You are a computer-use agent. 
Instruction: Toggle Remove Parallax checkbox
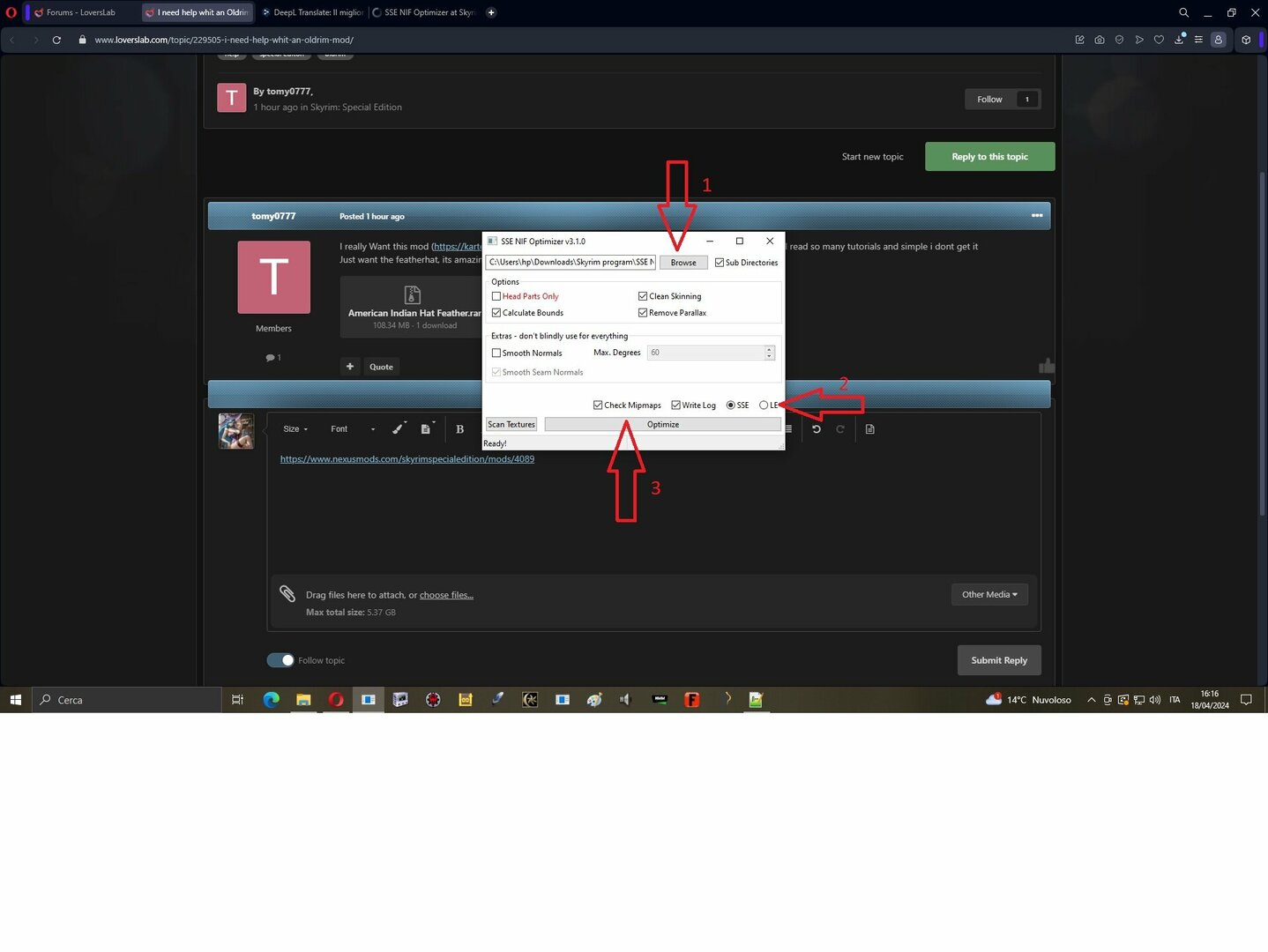coord(643,313)
